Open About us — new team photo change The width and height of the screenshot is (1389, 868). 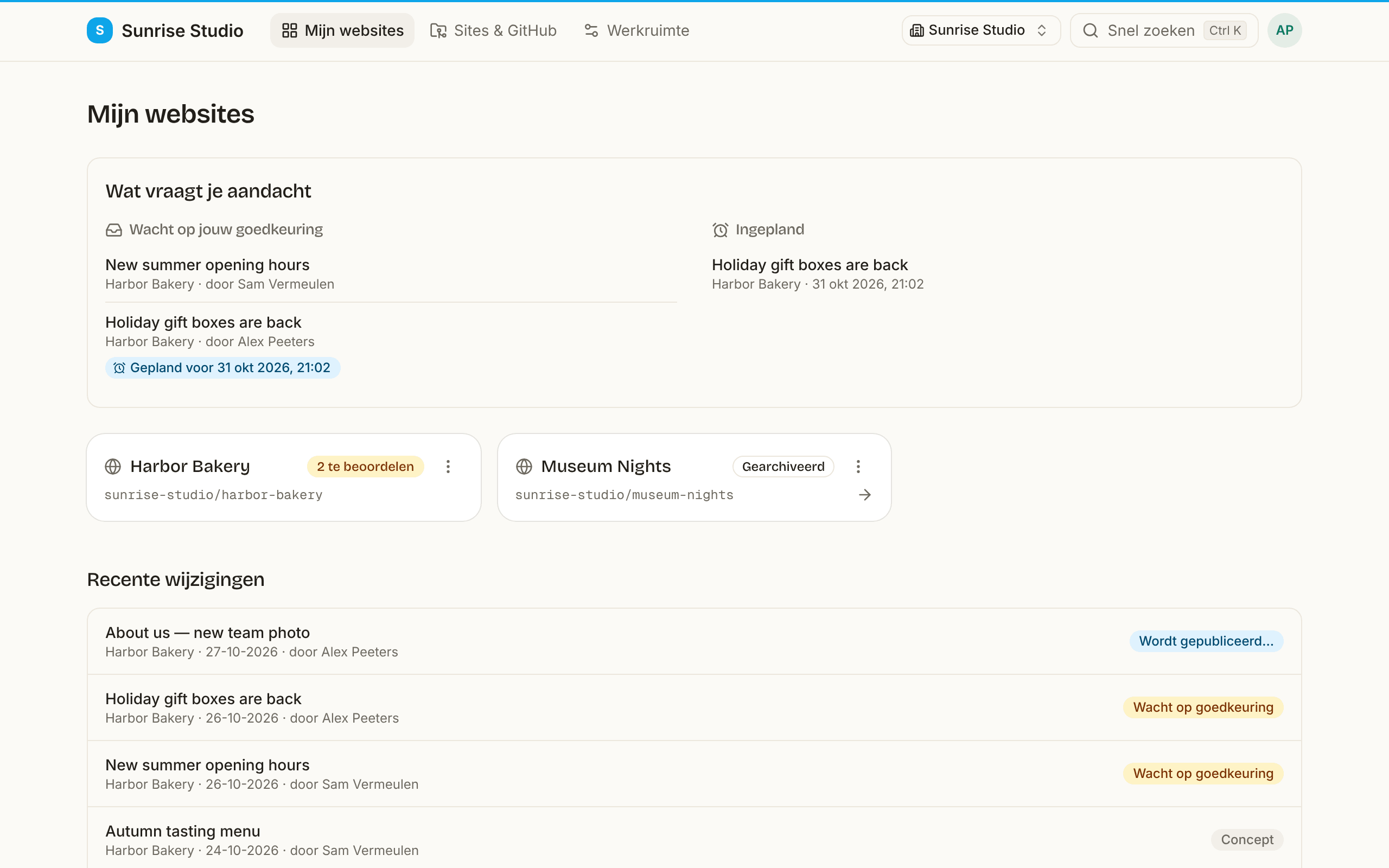694,641
